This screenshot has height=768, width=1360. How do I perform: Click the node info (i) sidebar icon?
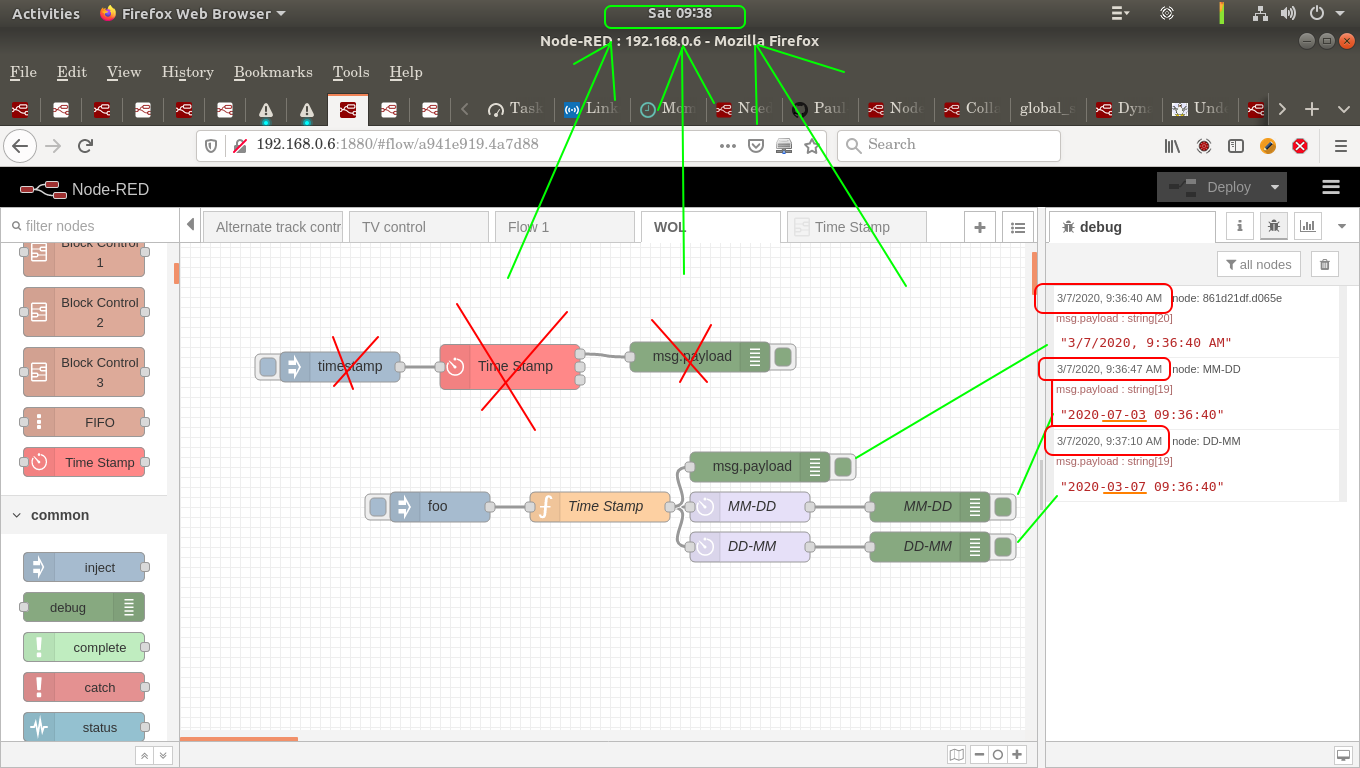pos(1239,226)
